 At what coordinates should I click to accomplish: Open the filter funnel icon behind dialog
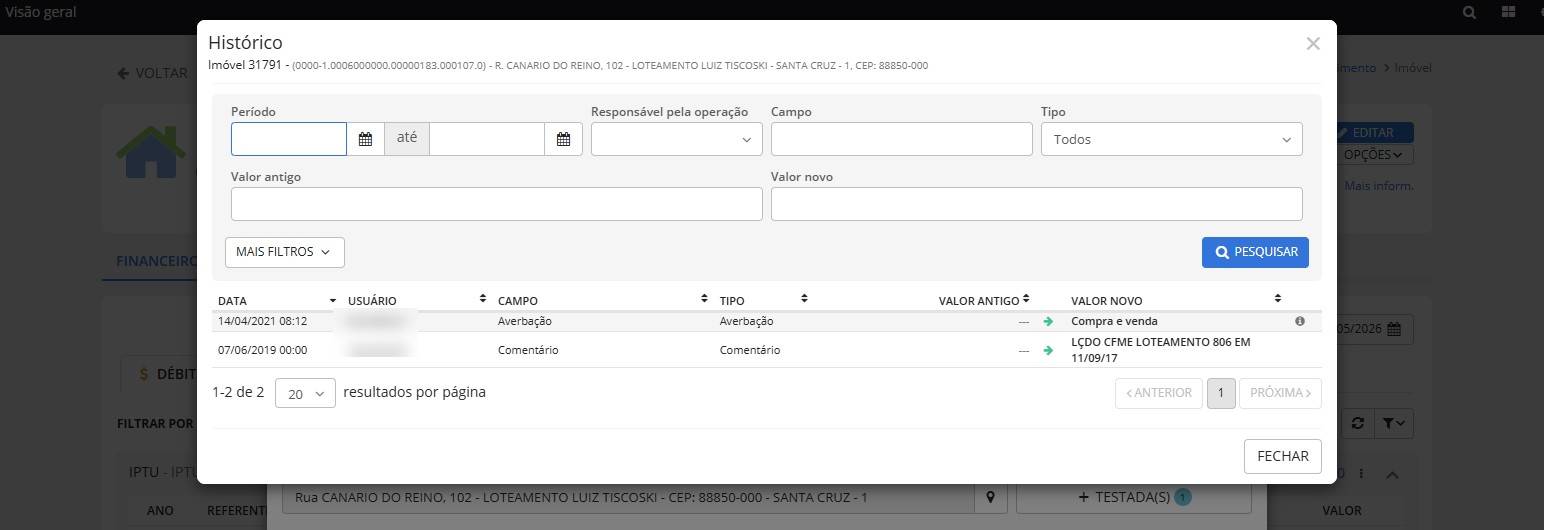click(x=1393, y=423)
